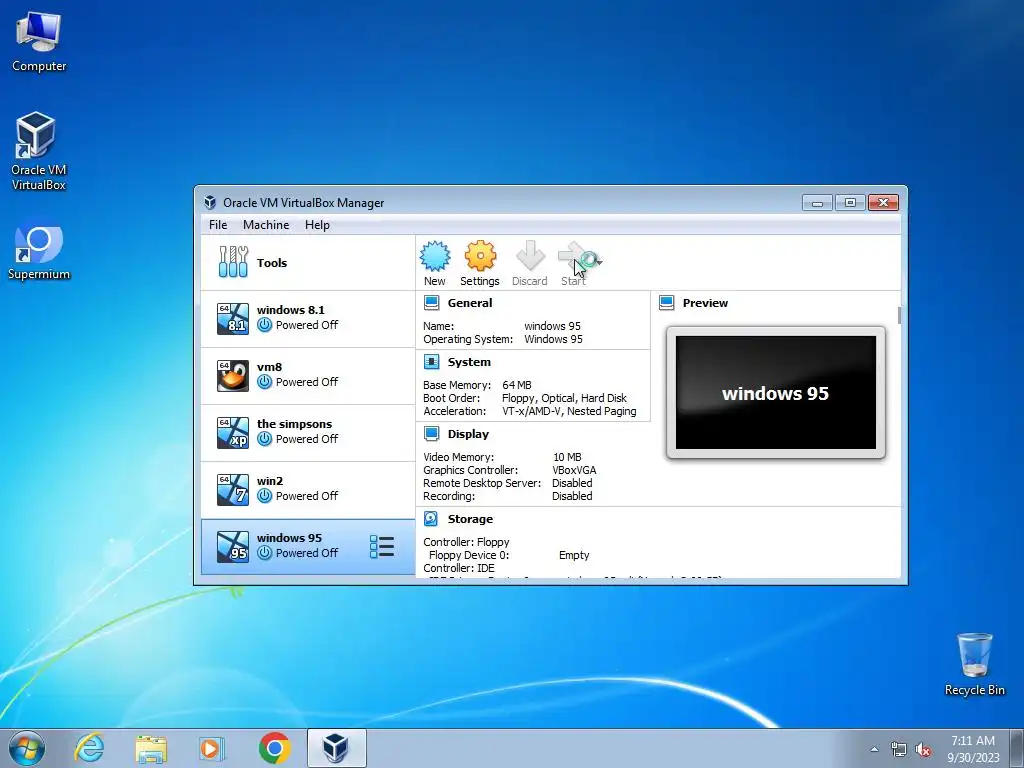Image resolution: width=1024 pixels, height=768 pixels.
Task: Open Settings gear for selected VM
Action: tap(480, 256)
